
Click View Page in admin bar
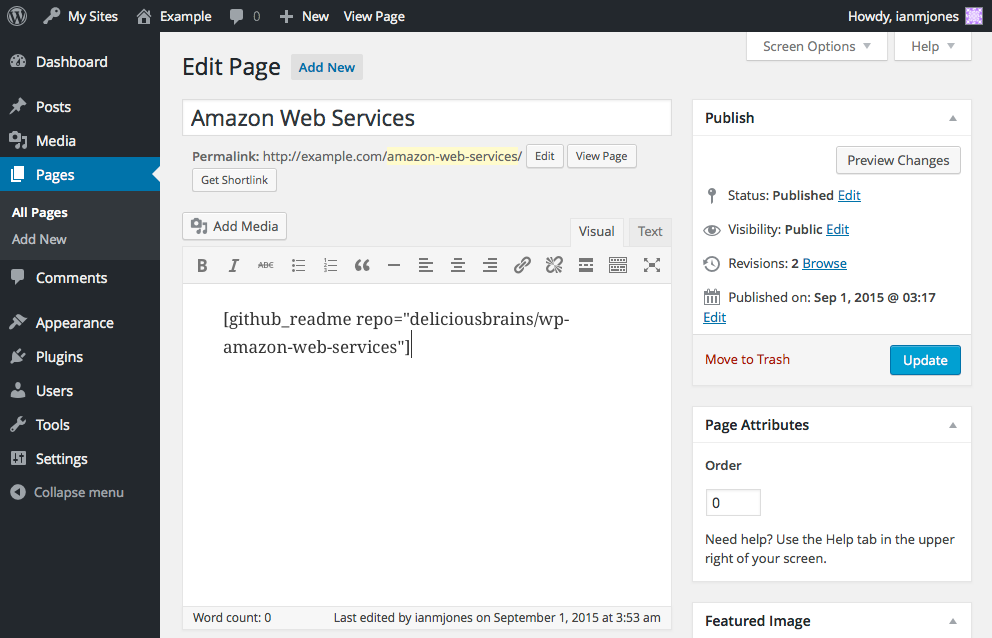point(374,16)
